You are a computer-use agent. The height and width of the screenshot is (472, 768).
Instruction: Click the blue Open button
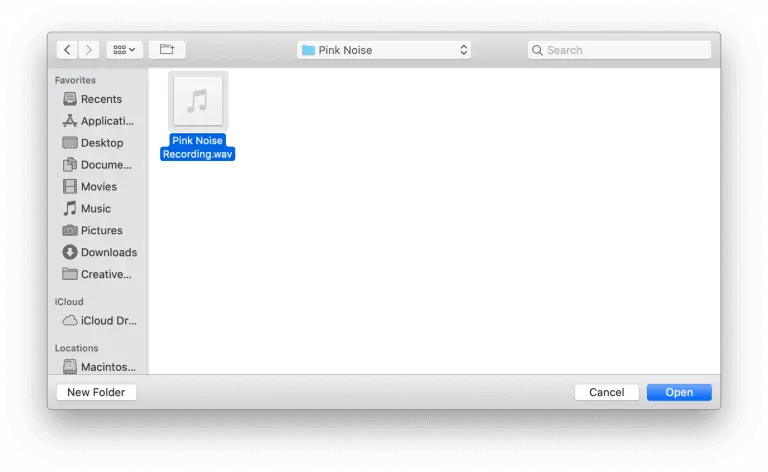679,392
